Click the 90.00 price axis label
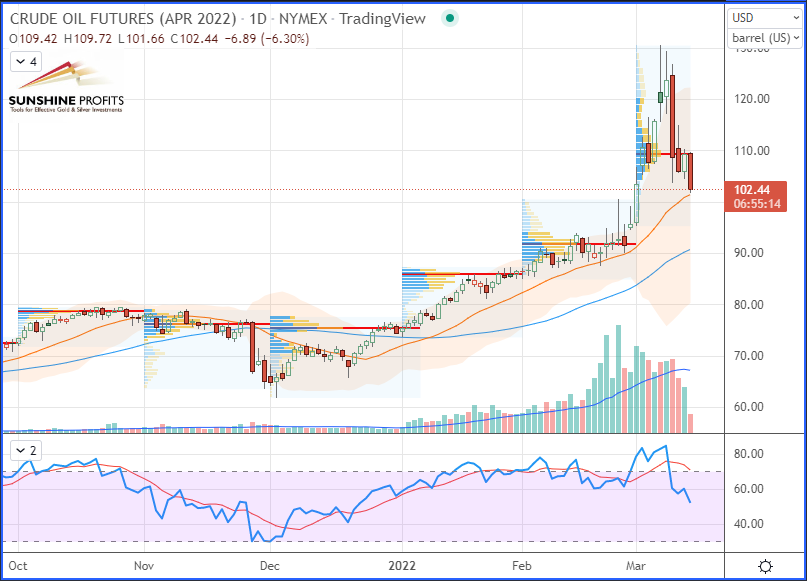 (749, 253)
